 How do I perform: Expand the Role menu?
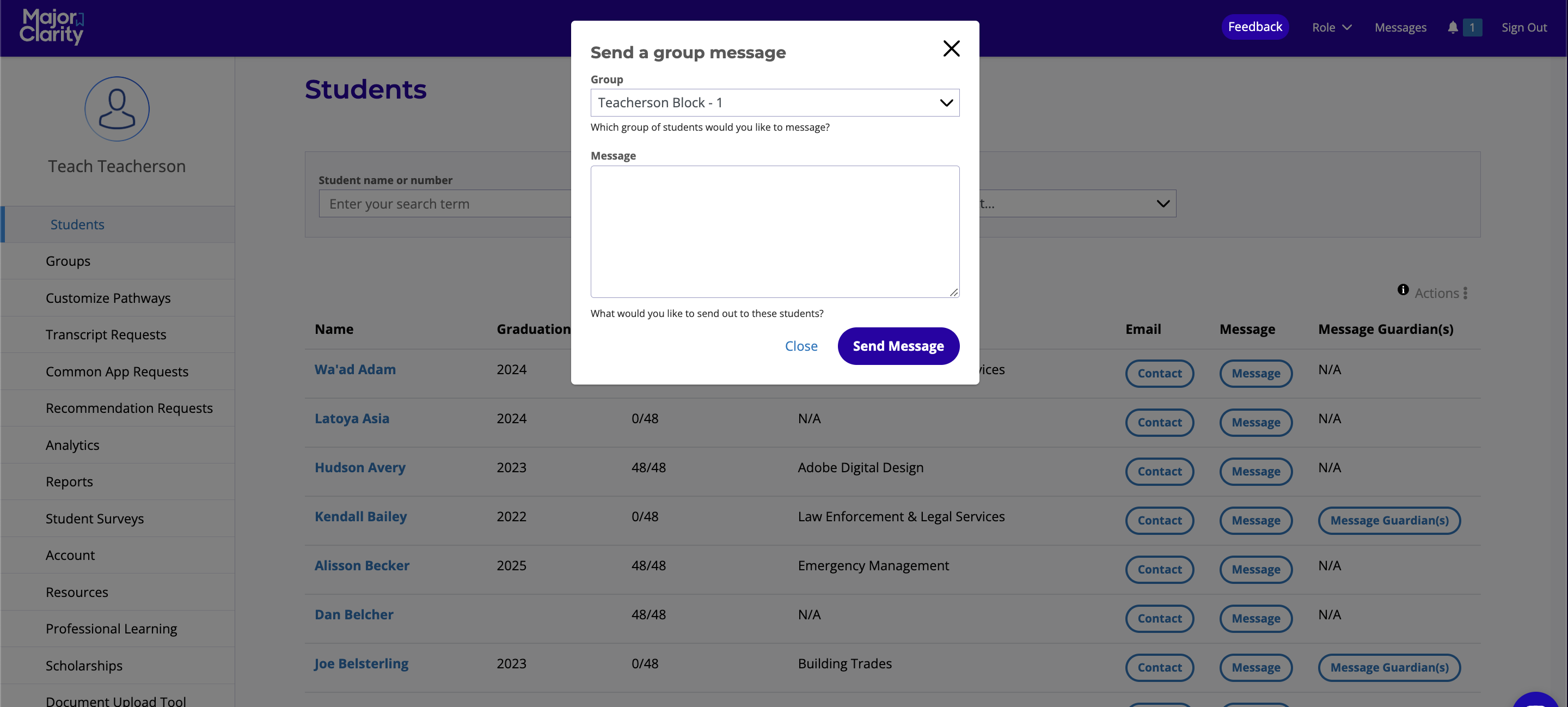(1331, 27)
